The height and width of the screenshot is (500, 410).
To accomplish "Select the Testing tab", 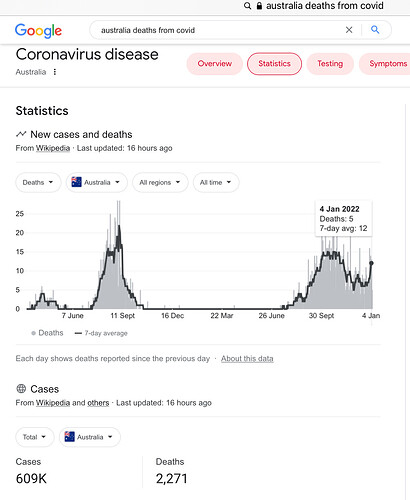I will pyautogui.click(x=330, y=64).
